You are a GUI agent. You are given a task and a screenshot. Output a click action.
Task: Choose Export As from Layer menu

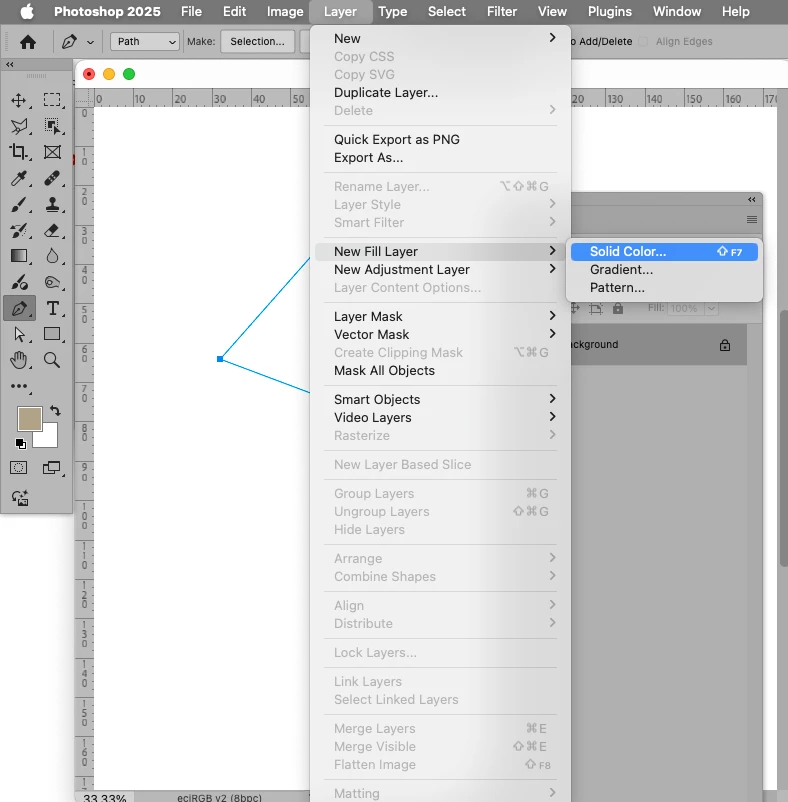[x=368, y=158]
